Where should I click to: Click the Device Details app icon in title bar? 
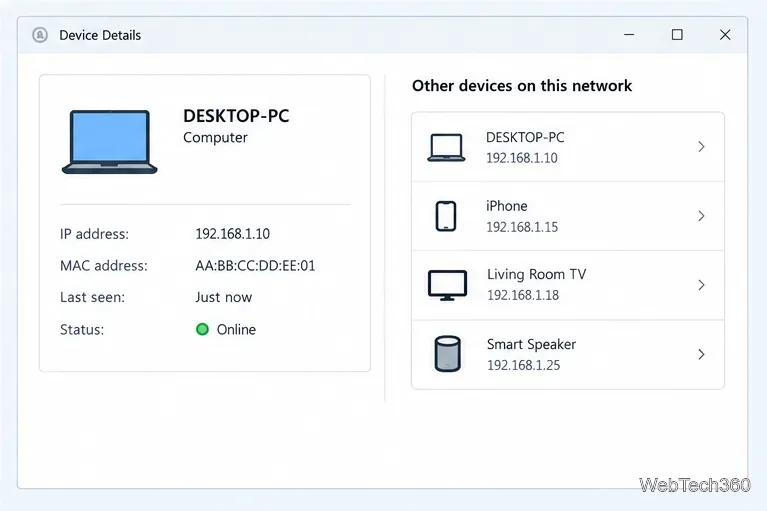[x=40, y=35]
